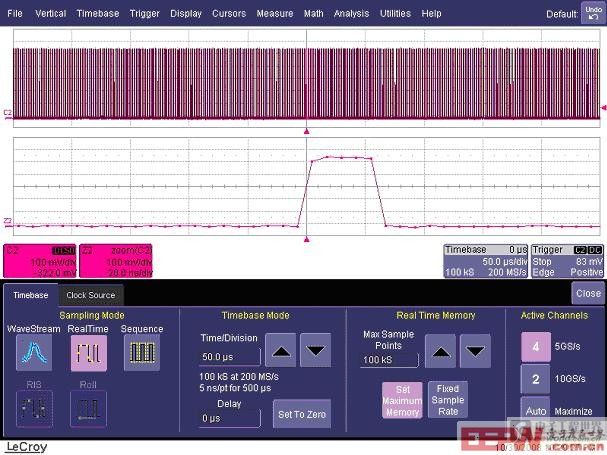
Task: Enable Set Maximum Memory mode
Action: pos(400,399)
